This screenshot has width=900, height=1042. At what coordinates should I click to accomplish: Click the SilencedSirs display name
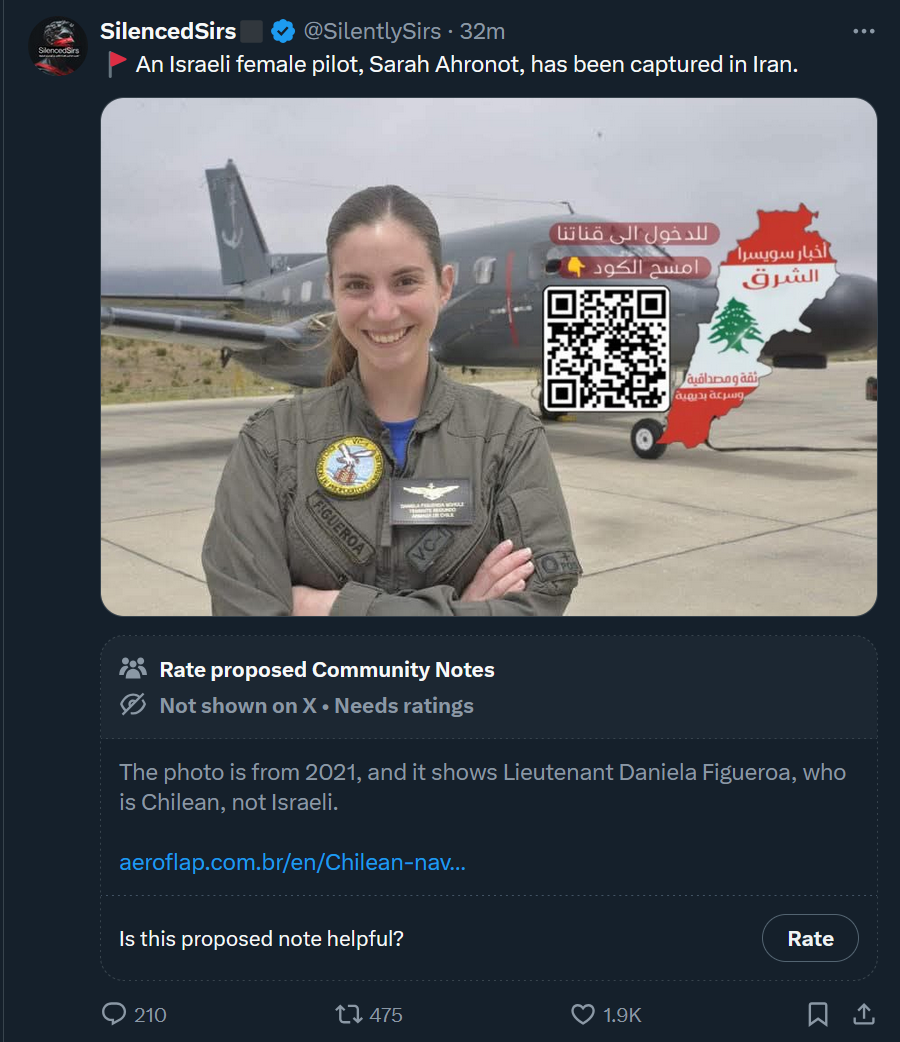pos(168,31)
